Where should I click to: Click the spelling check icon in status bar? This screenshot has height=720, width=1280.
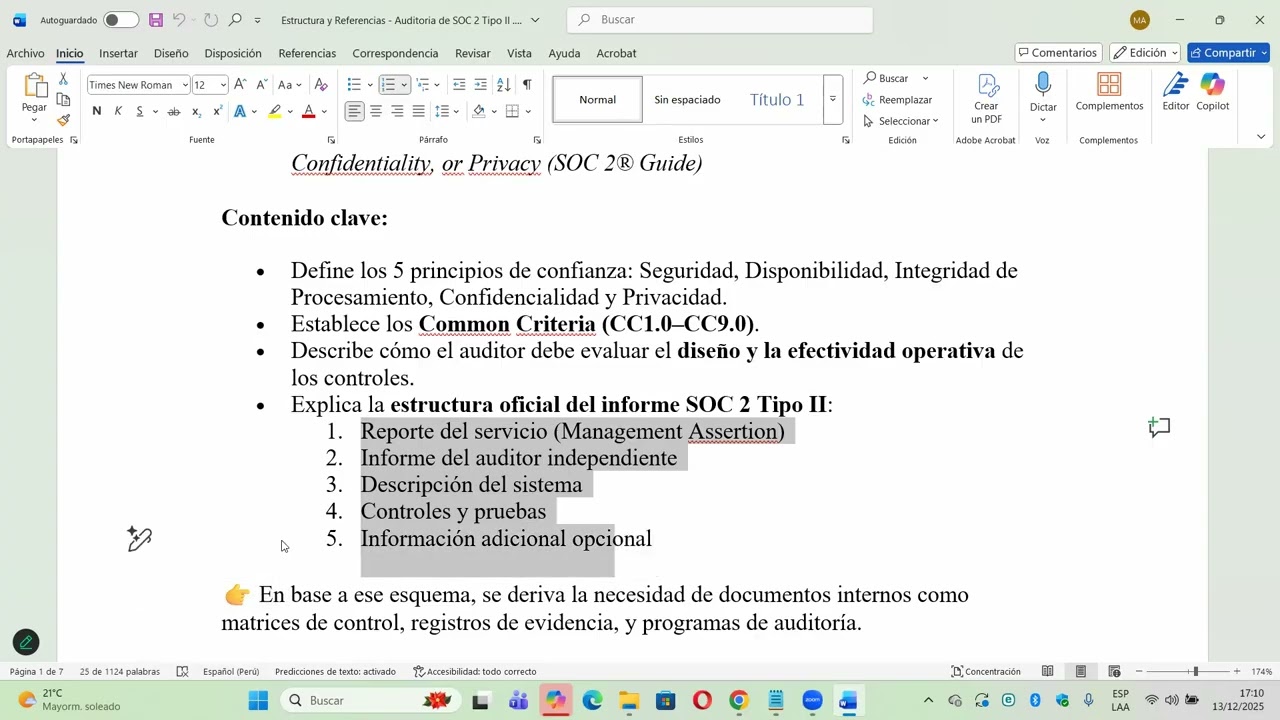[x=182, y=672]
